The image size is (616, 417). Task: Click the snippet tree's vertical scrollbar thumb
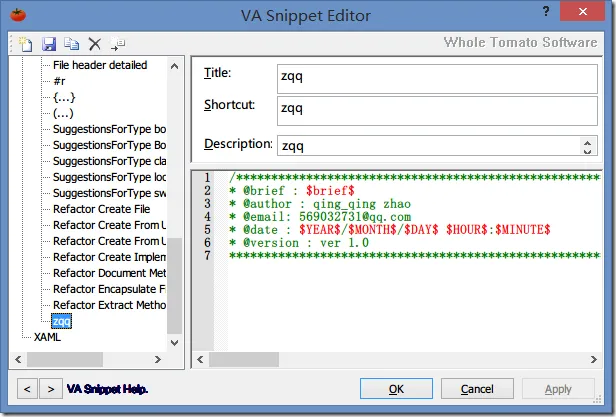pos(175,285)
